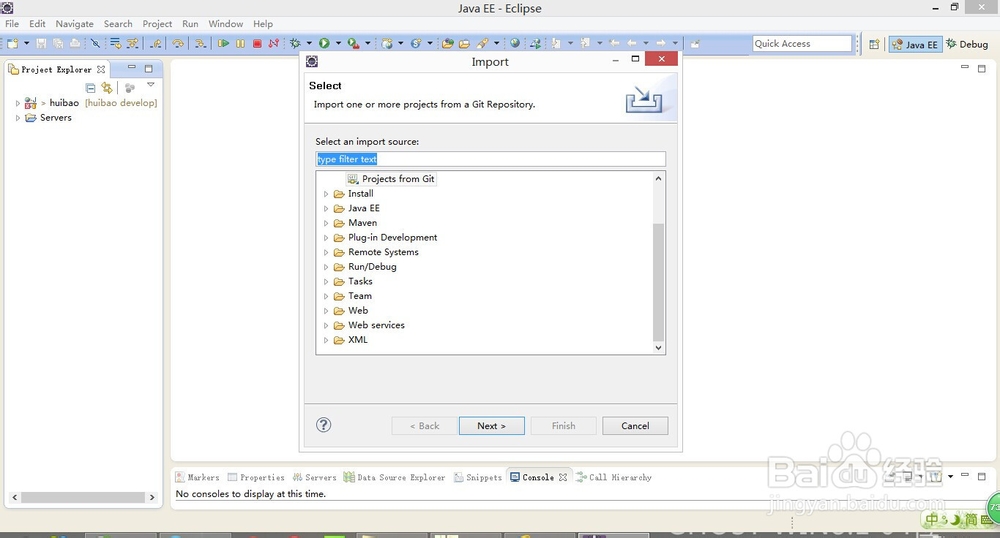Switch to the Debug perspective
The image size is (1000, 538).
(967, 44)
